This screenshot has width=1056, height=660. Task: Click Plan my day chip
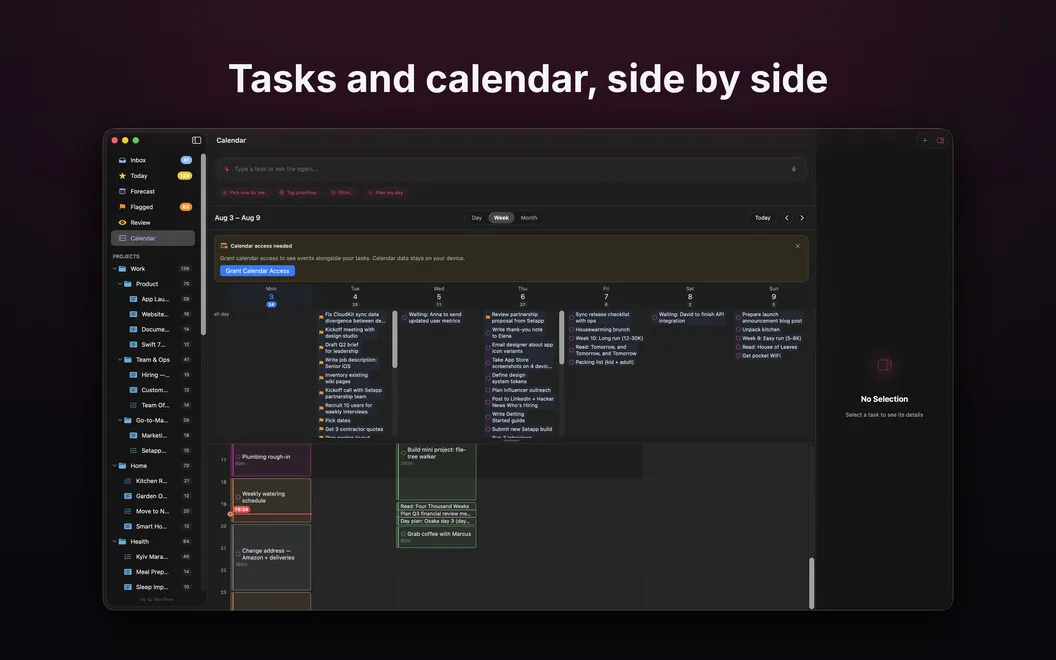(386, 193)
